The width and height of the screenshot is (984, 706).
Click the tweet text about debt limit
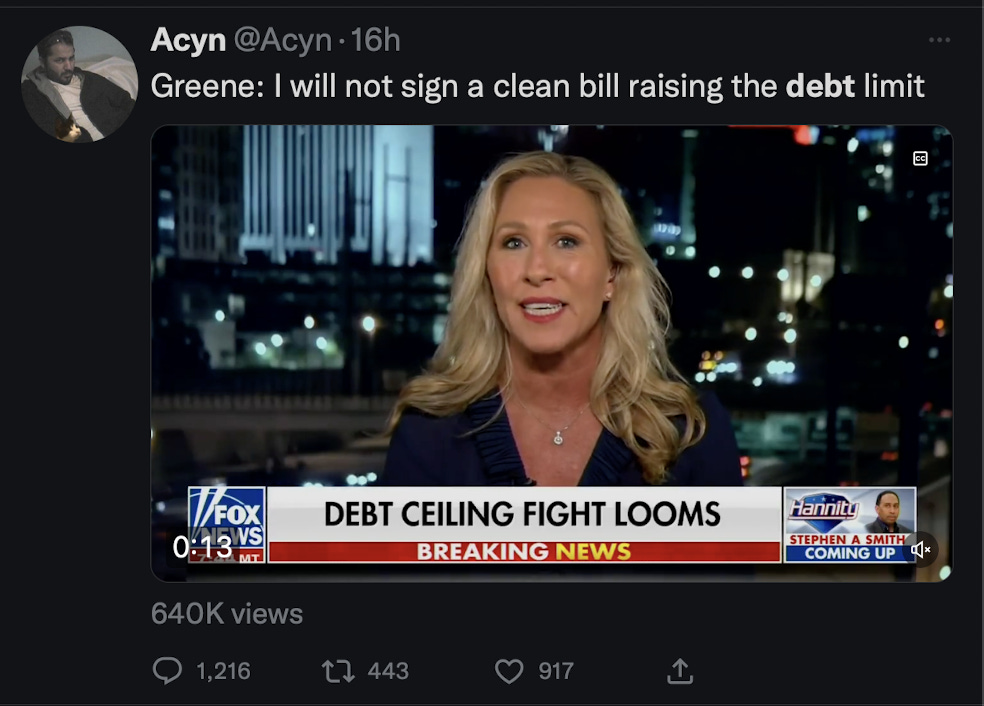coord(538,86)
